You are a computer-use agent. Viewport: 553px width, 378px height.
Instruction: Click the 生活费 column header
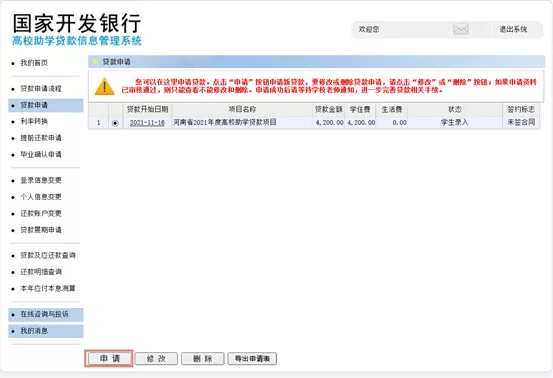point(392,110)
